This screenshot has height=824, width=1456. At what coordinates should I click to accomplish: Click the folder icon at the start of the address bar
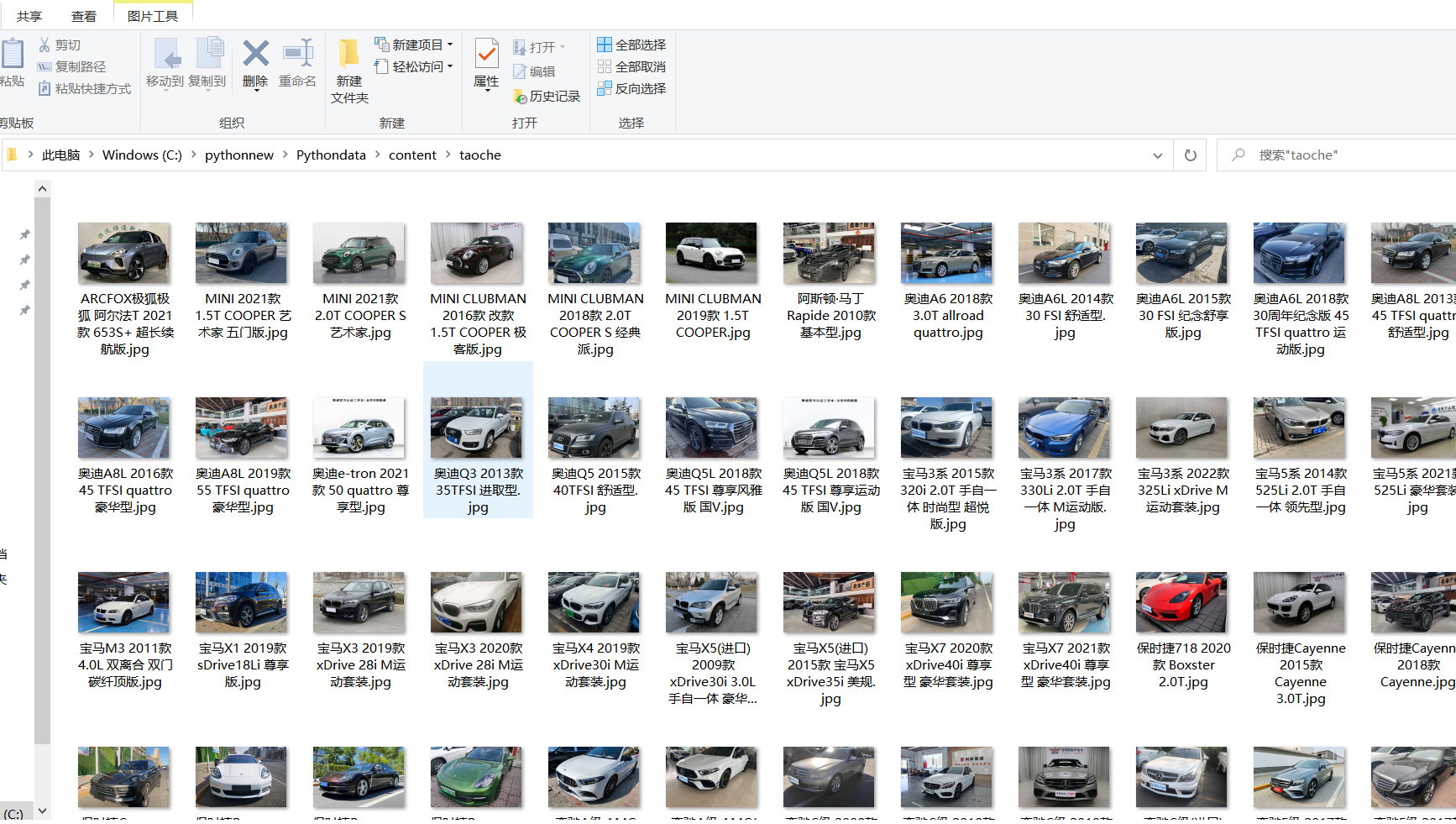tap(12, 155)
